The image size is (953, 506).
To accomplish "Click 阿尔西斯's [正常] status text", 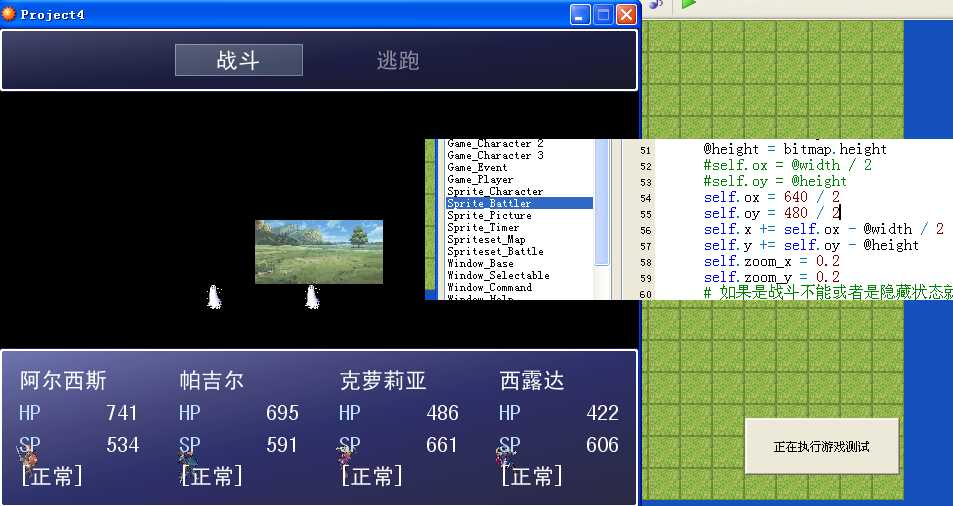I will pyautogui.click(x=52, y=476).
